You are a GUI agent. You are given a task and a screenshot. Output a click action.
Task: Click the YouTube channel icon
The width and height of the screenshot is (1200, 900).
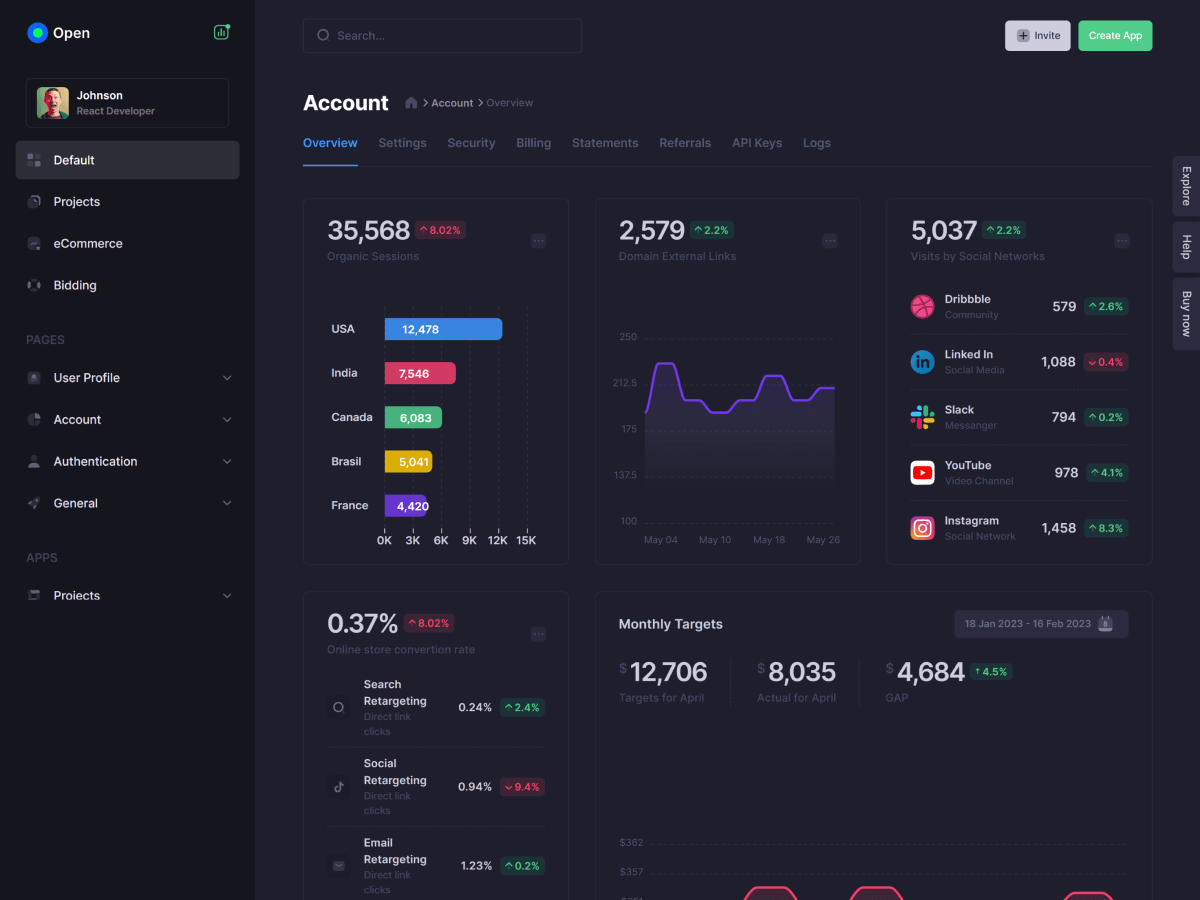tap(922, 472)
